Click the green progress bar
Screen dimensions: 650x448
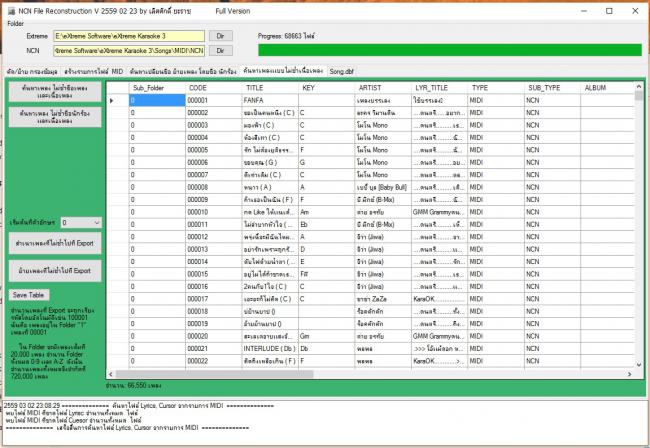450,50
